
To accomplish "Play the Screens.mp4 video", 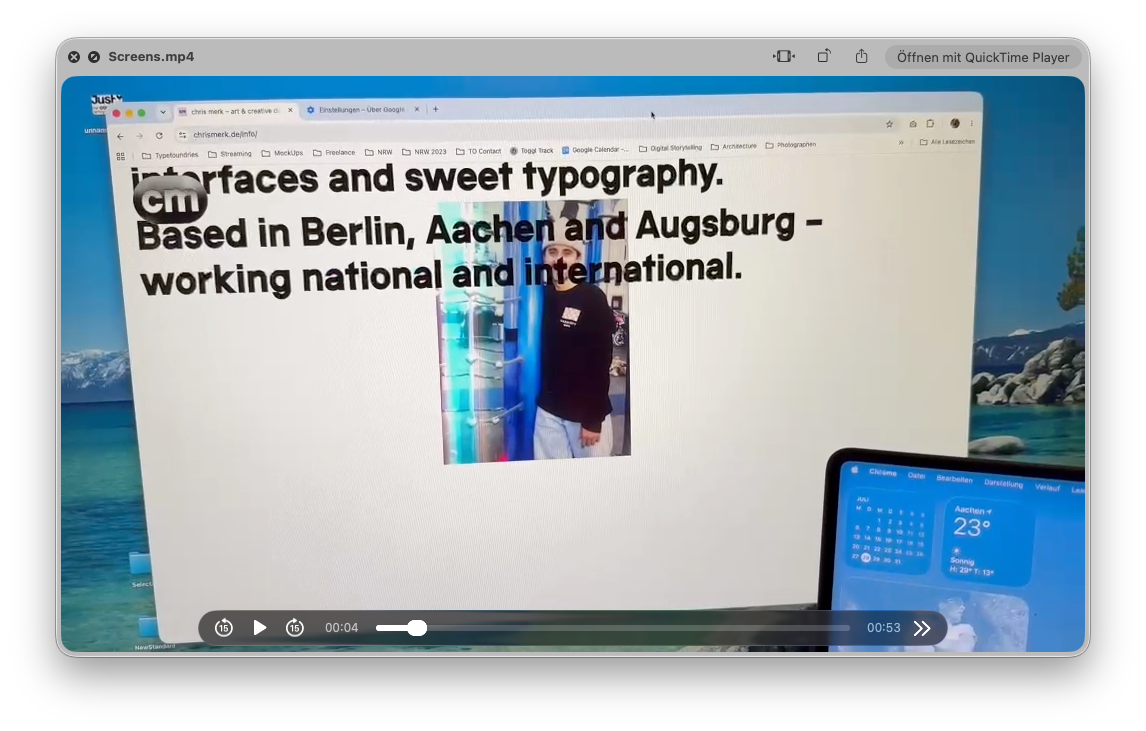I will tap(259, 628).
